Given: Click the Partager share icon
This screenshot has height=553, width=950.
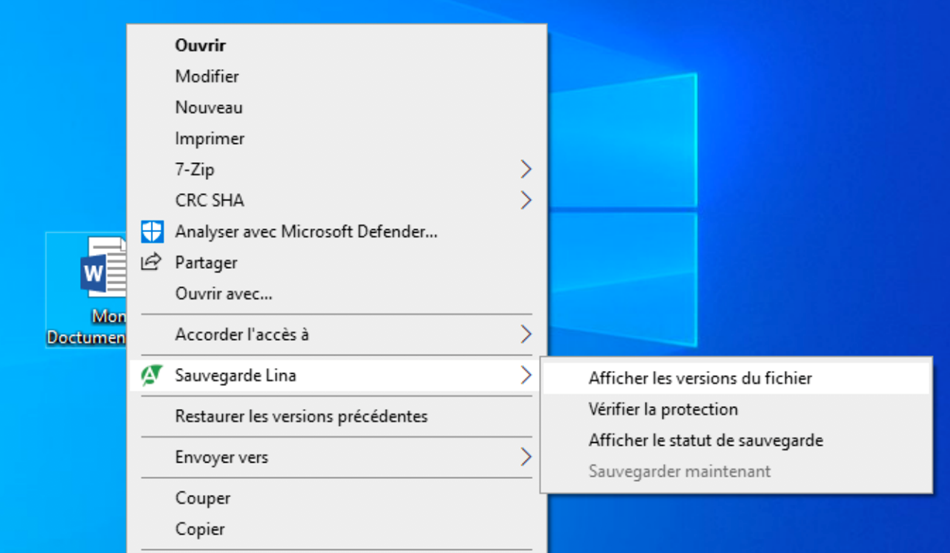Looking at the screenshot, I should click(x=151, y=263).
